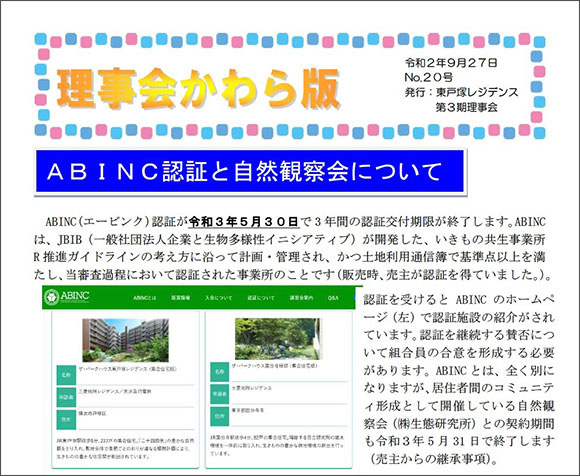Click the 名称 label in the left card

(x=66, y=375)
